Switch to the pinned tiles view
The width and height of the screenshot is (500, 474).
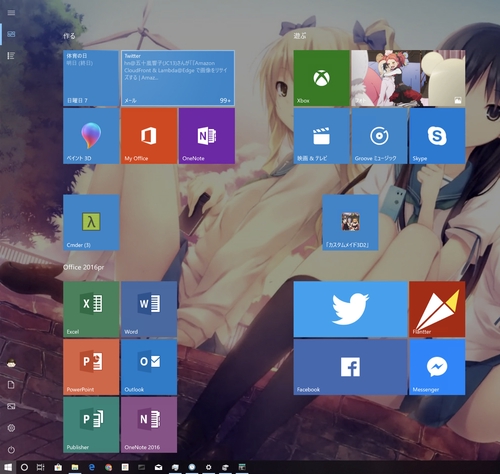pyautogui.click(x=11, y=34)
